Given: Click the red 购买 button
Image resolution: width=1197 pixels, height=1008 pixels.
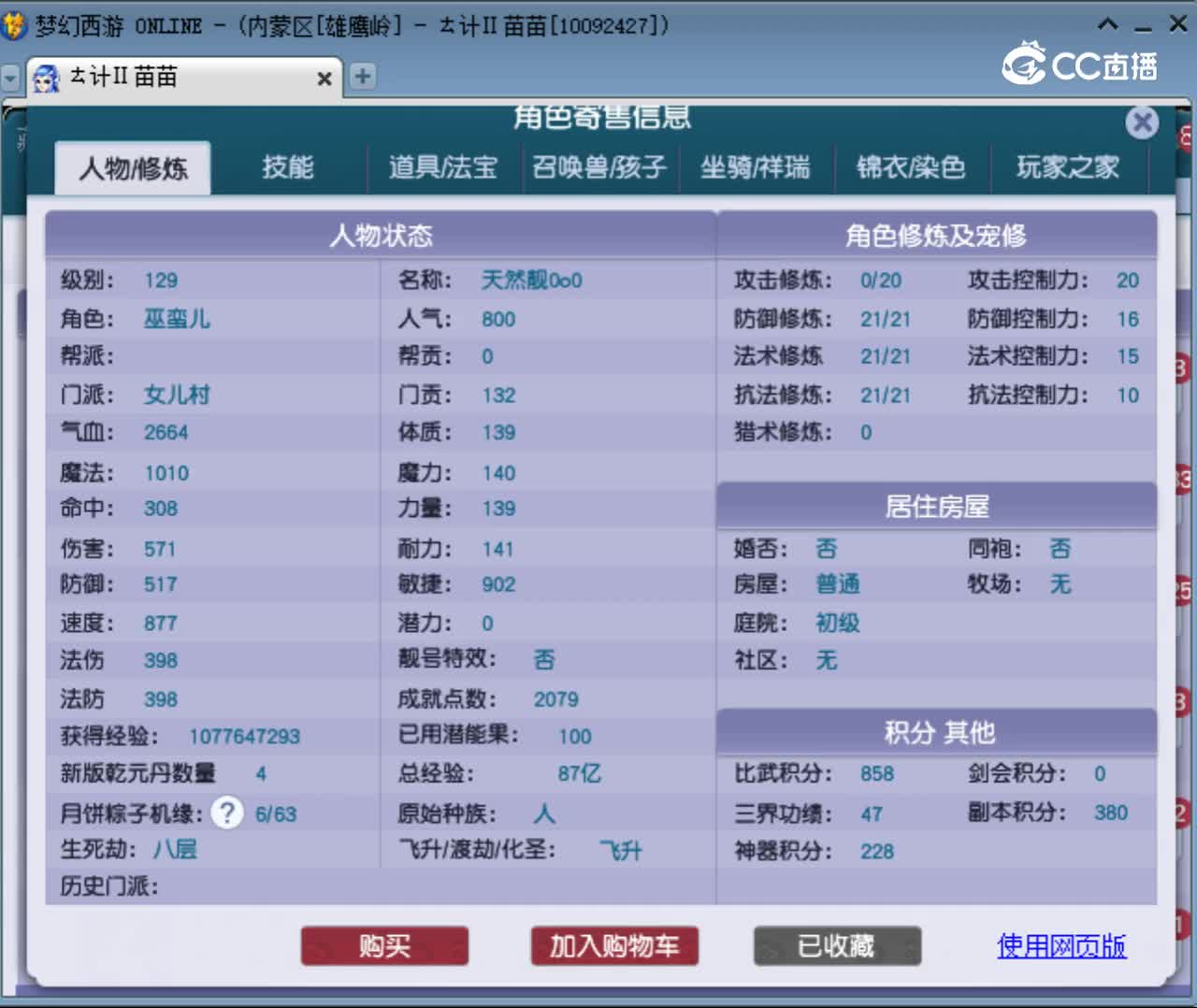Looking at the screenshot, I should [x=384, y=946].
